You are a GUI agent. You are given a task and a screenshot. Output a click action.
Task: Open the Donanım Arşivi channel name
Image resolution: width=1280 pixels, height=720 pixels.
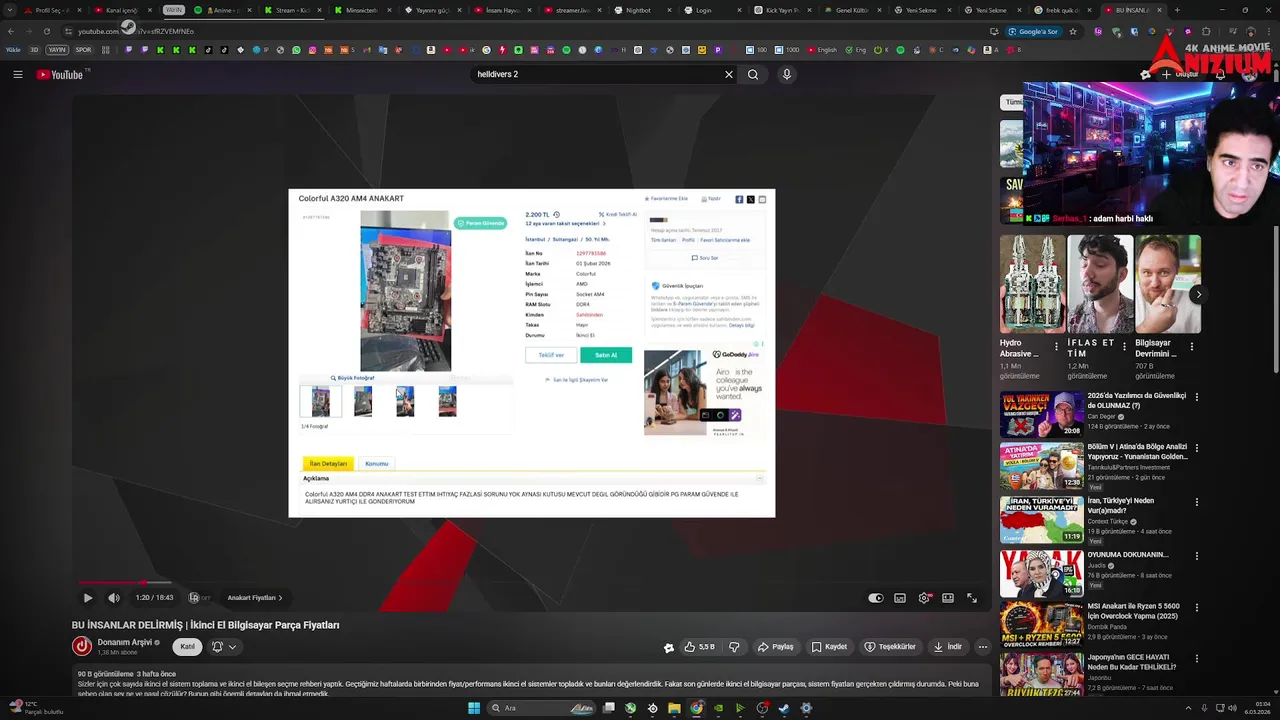[125, 642]
